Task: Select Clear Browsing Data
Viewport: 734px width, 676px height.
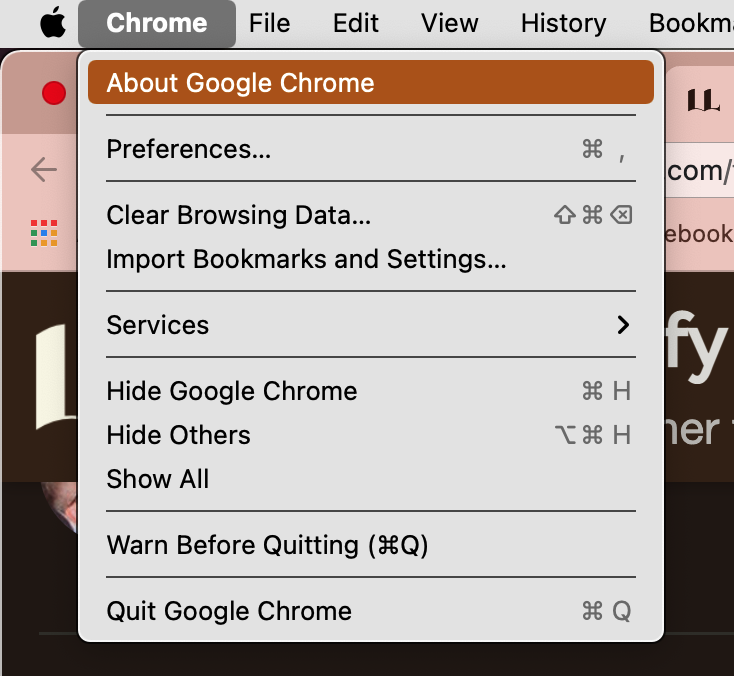Action: [371, 215]
